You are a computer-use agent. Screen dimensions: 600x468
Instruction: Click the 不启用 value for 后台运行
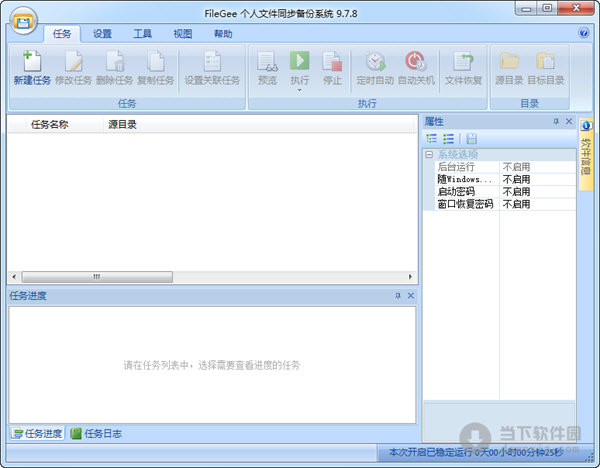(x=516, y=167)
